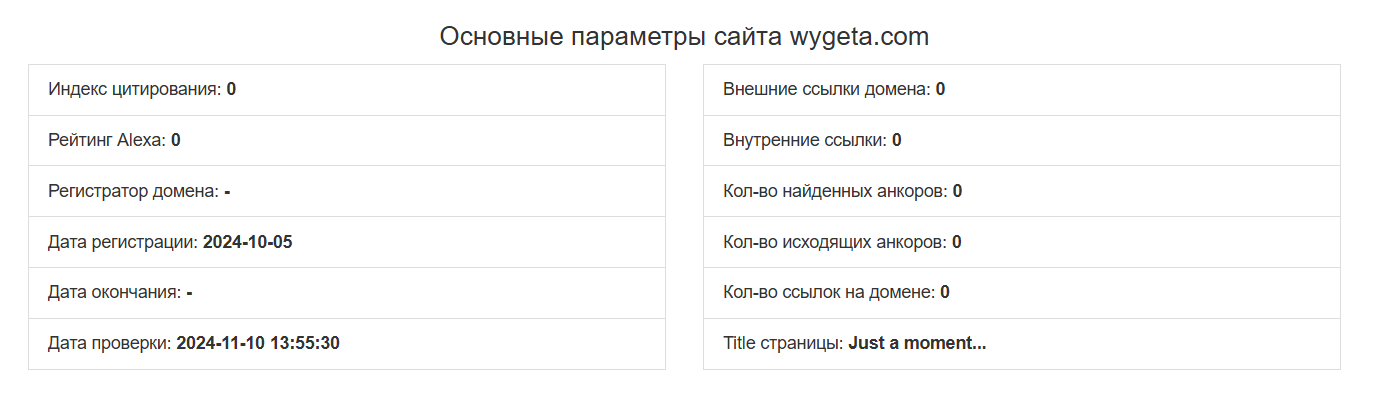This screenshot has width=1388, height=405.
Task: Click the "Внутренние ссылки" value 0
Action: (x=897, y=141)
